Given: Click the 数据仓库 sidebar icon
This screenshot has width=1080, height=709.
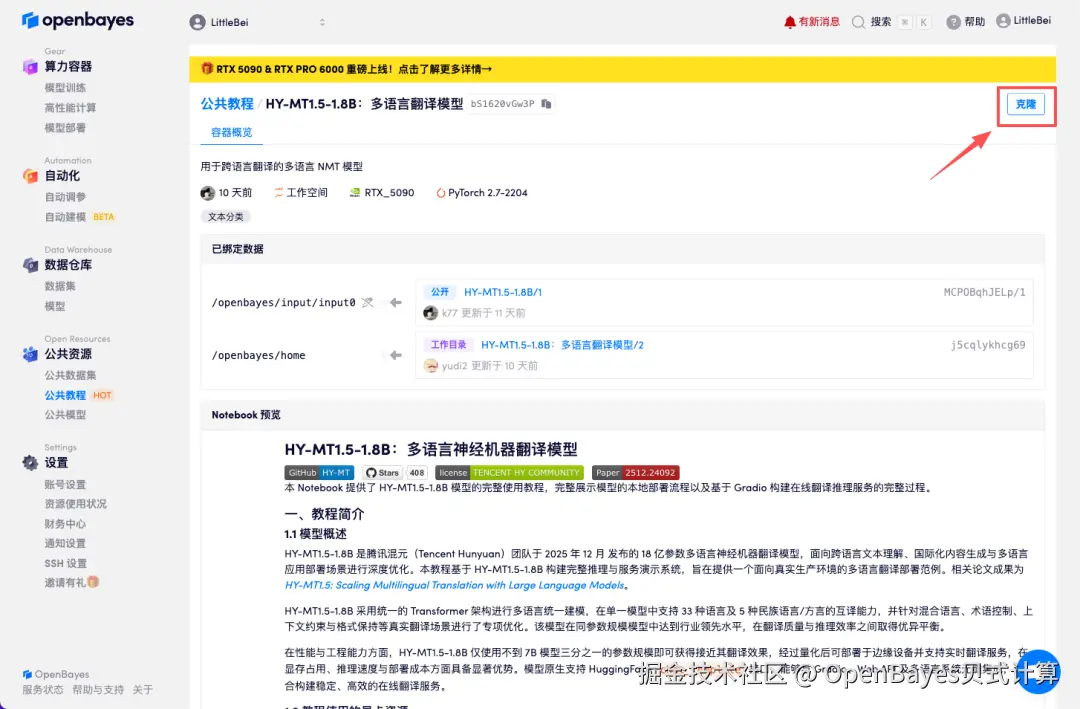Looking at the screenshot, I should point(31,264).
